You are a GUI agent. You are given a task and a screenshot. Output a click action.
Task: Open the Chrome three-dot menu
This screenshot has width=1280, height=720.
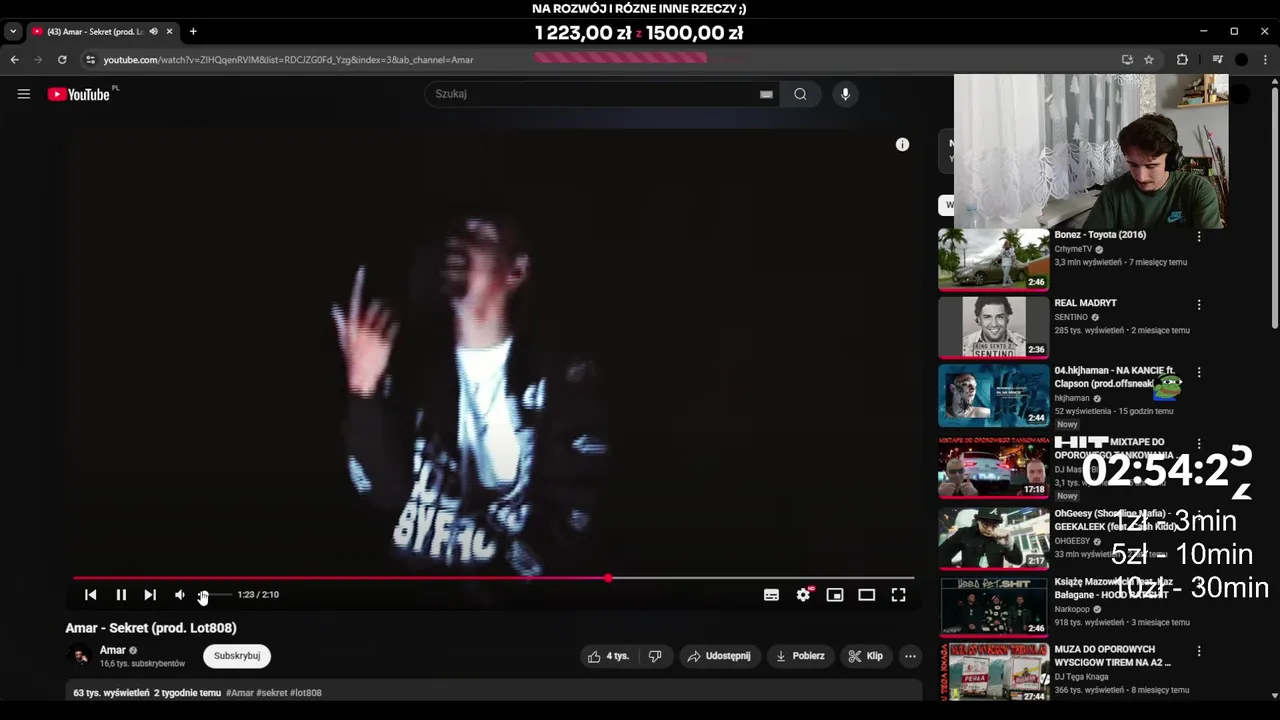1265,60
